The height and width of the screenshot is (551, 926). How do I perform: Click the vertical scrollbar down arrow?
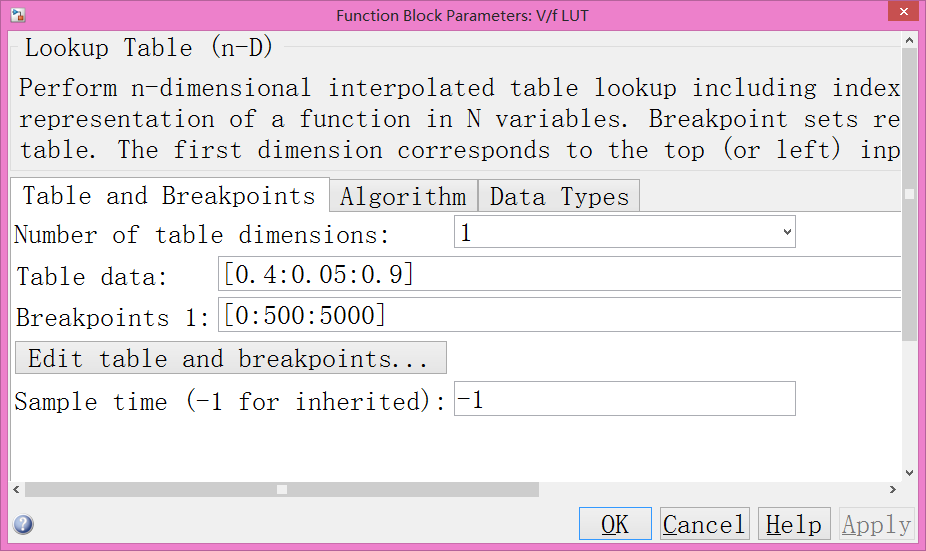point(909,472)
